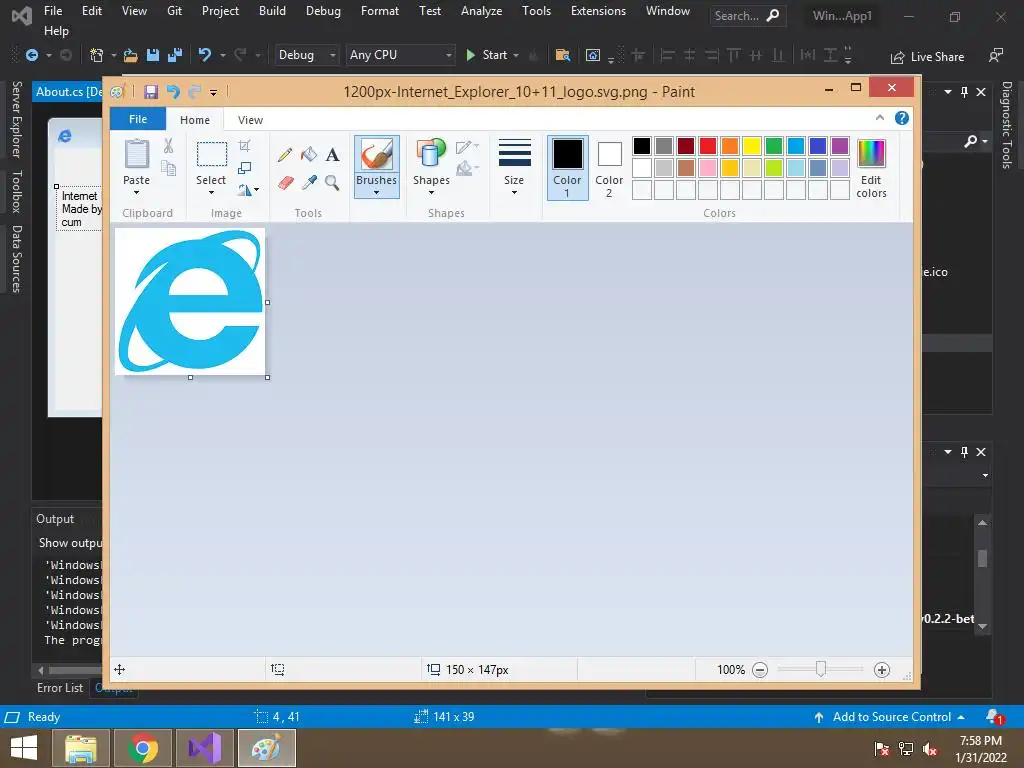Switch to the Paint View tab

click(x=250, y=120)
